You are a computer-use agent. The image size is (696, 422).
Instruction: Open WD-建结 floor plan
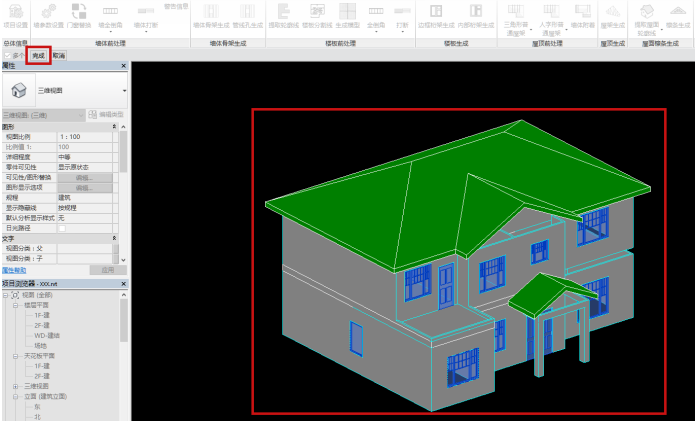click(x=47, y=336)
